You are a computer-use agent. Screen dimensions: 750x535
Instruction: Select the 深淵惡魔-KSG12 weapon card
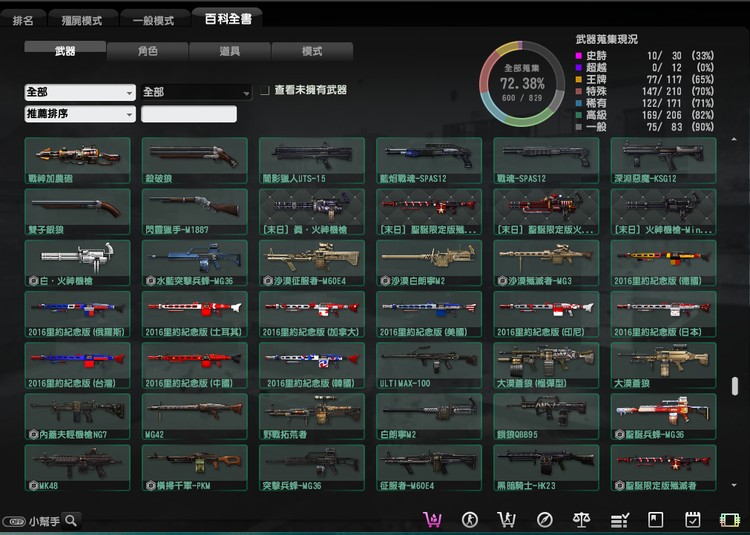pyautogui.click(x=663, y=161)
